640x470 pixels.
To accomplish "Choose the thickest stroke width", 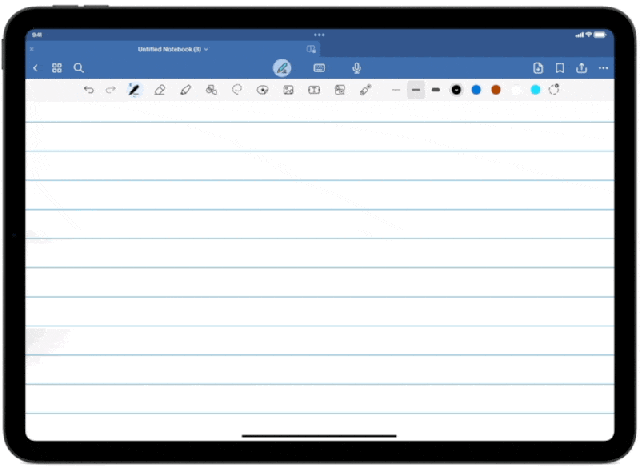I will point(436,90).
